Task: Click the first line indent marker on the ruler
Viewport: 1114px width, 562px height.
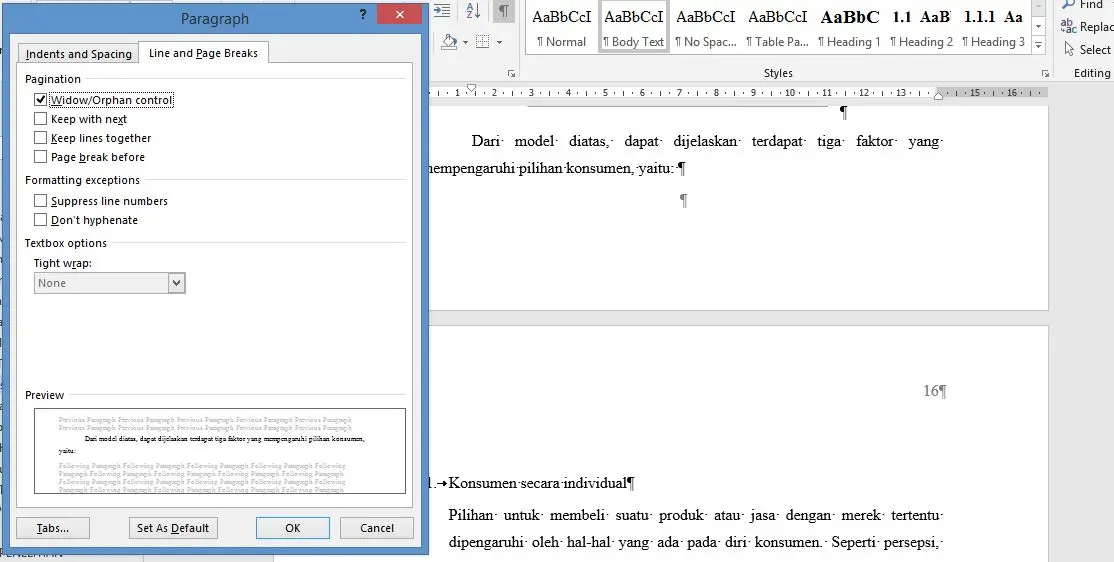Action: (471, 89)
